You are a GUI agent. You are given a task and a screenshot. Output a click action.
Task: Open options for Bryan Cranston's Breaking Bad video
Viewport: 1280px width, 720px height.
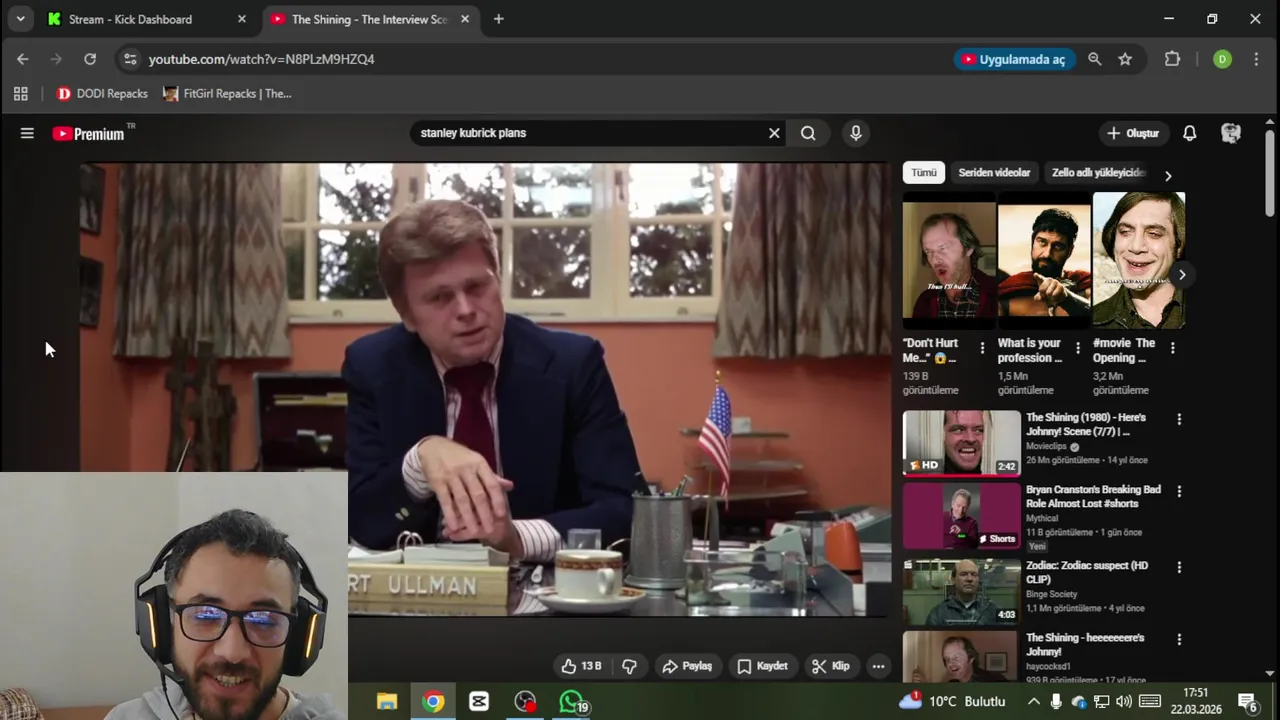[1179, 492]
